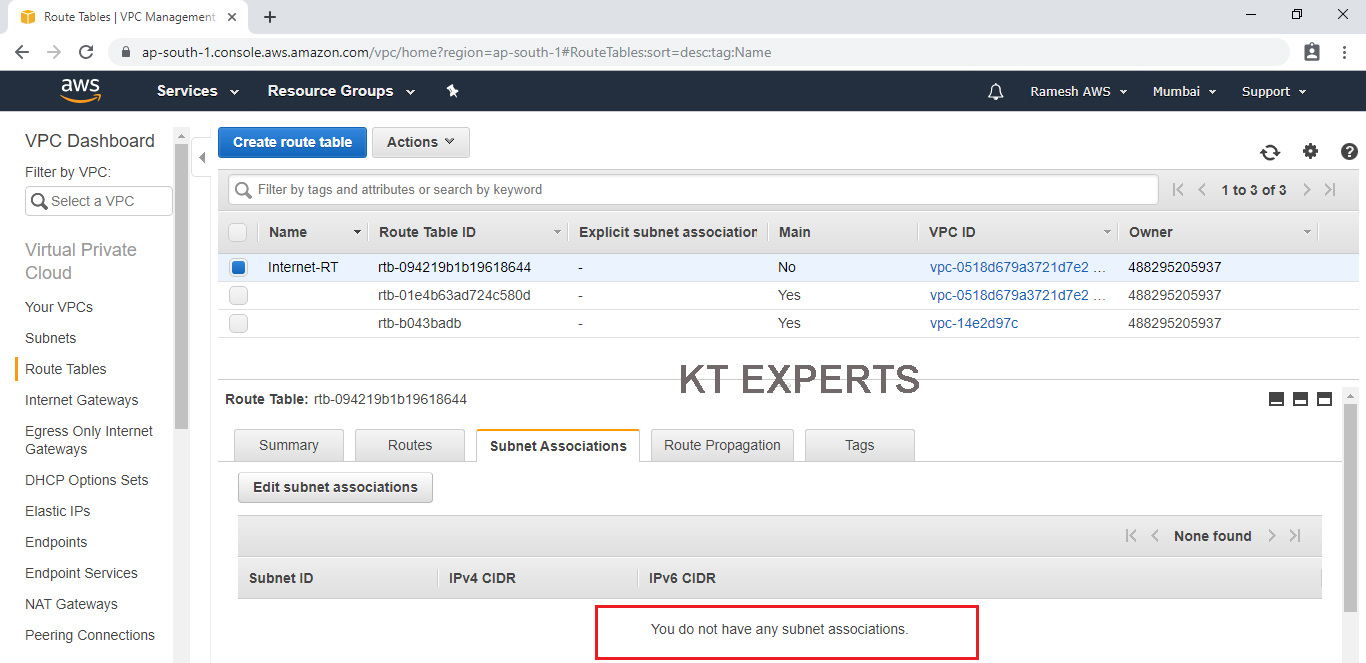Go to next page of subnet associations
This screenshot has width=1366, height=663.
tap(1272, 536)
